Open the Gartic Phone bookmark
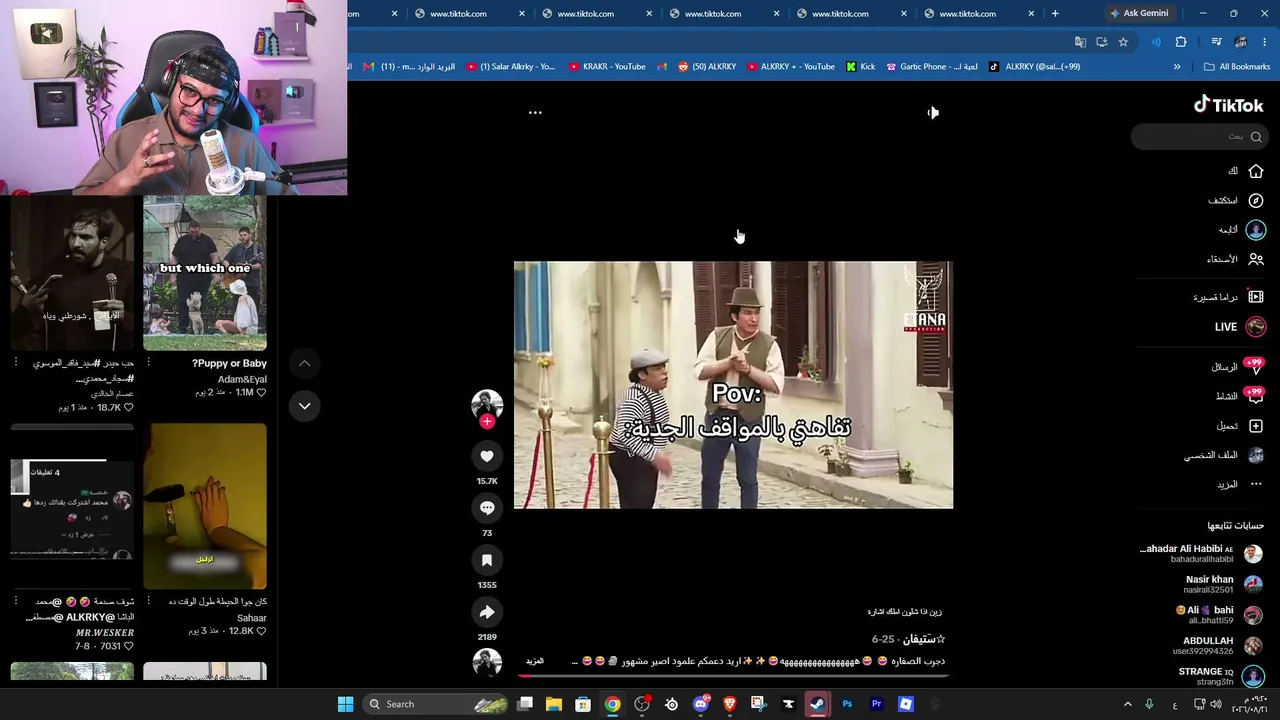The image size is (1280, 720). (932, 67)
